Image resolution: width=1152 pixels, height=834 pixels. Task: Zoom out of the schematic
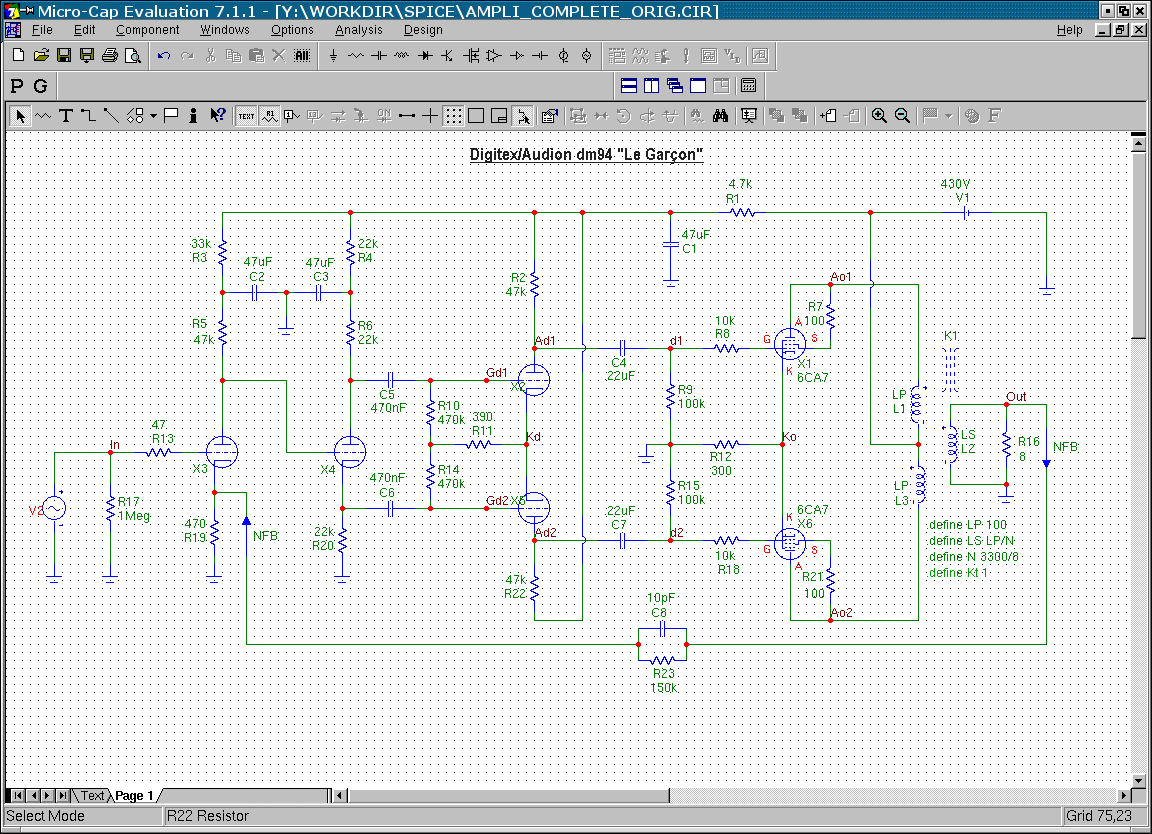coord(902,115)
